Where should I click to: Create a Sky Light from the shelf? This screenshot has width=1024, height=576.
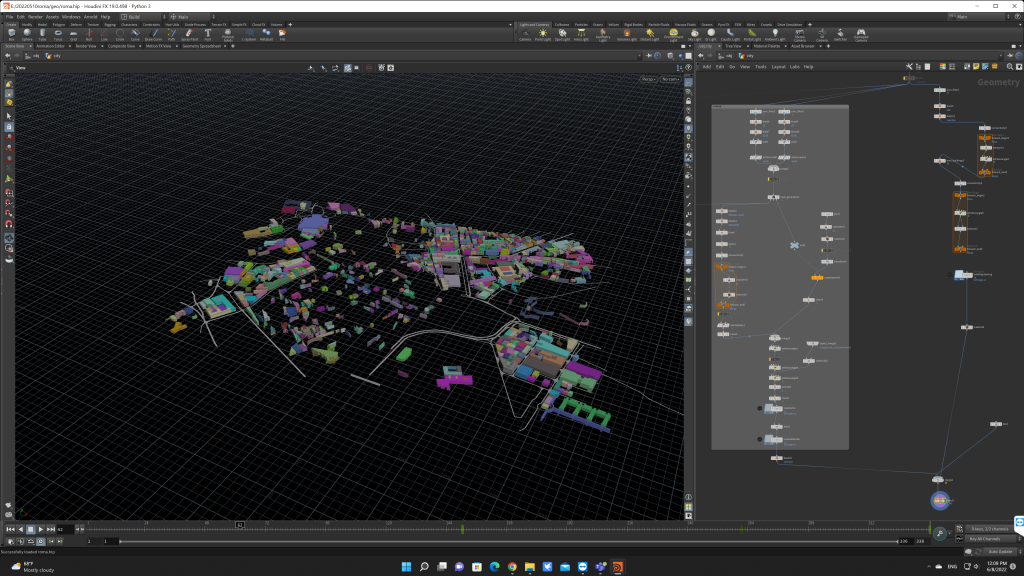693,35
